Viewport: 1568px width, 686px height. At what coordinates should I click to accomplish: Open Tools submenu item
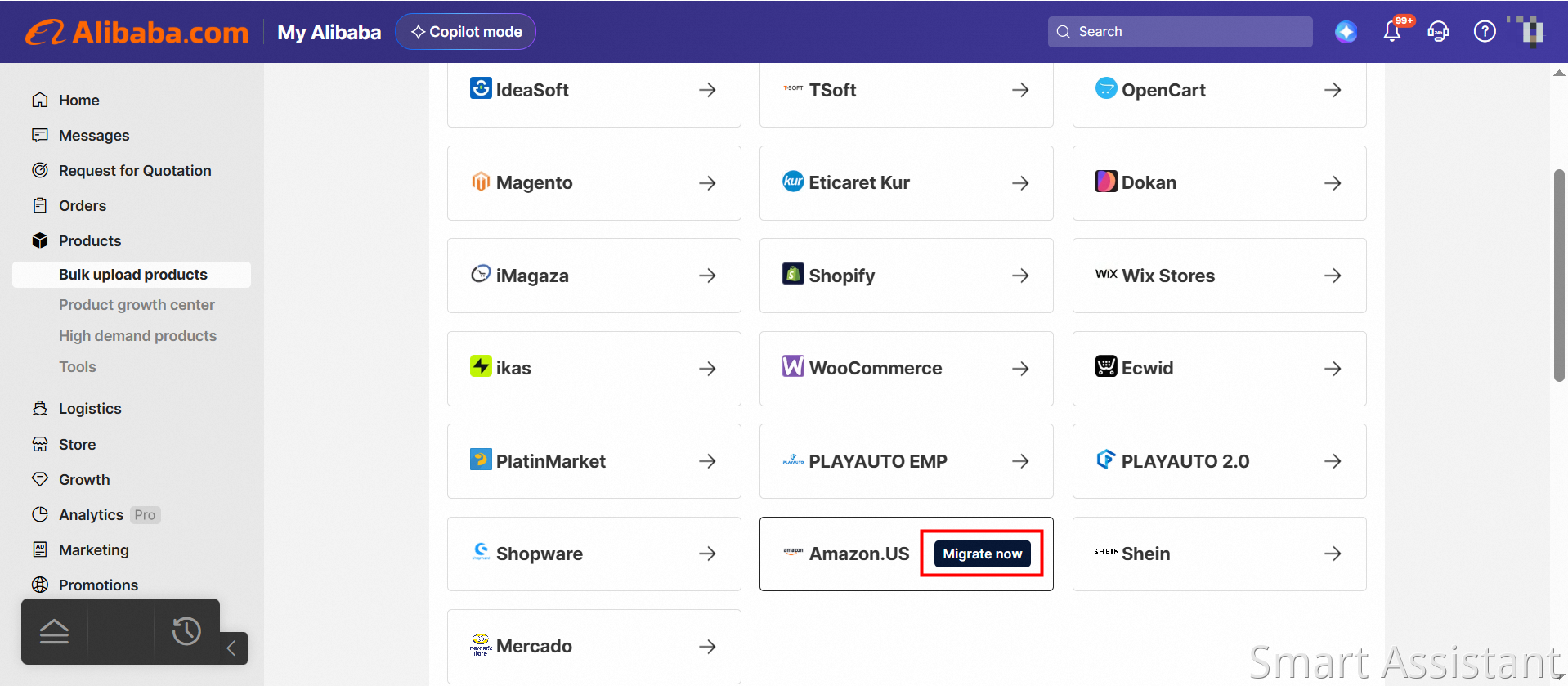coord(78,367)
